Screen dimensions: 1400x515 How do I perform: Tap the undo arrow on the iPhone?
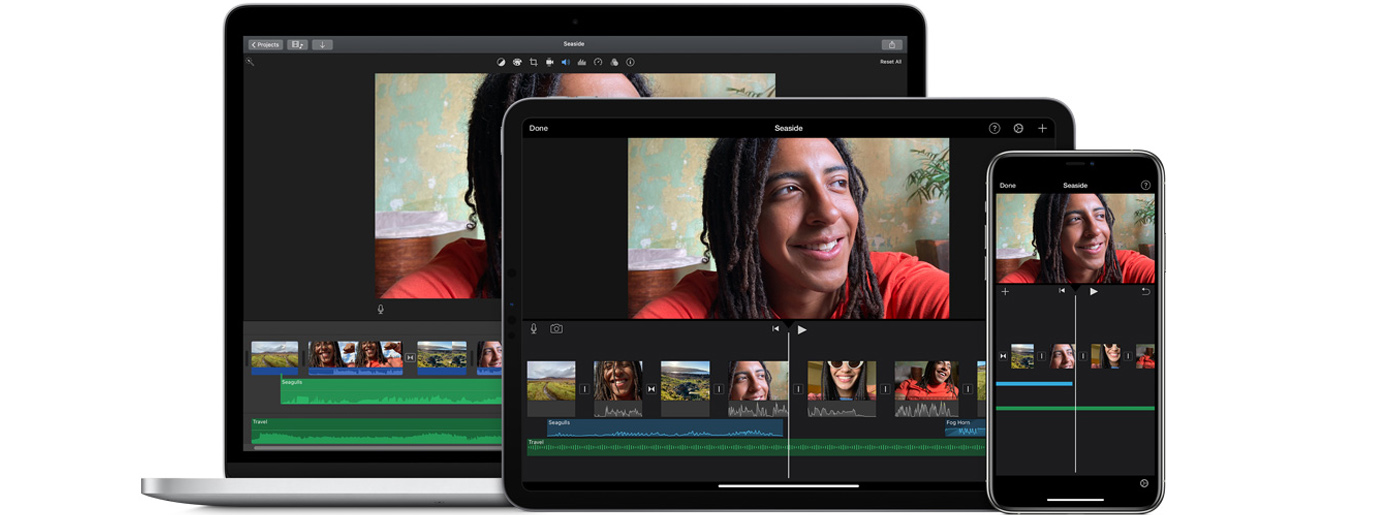point(1145,291)
